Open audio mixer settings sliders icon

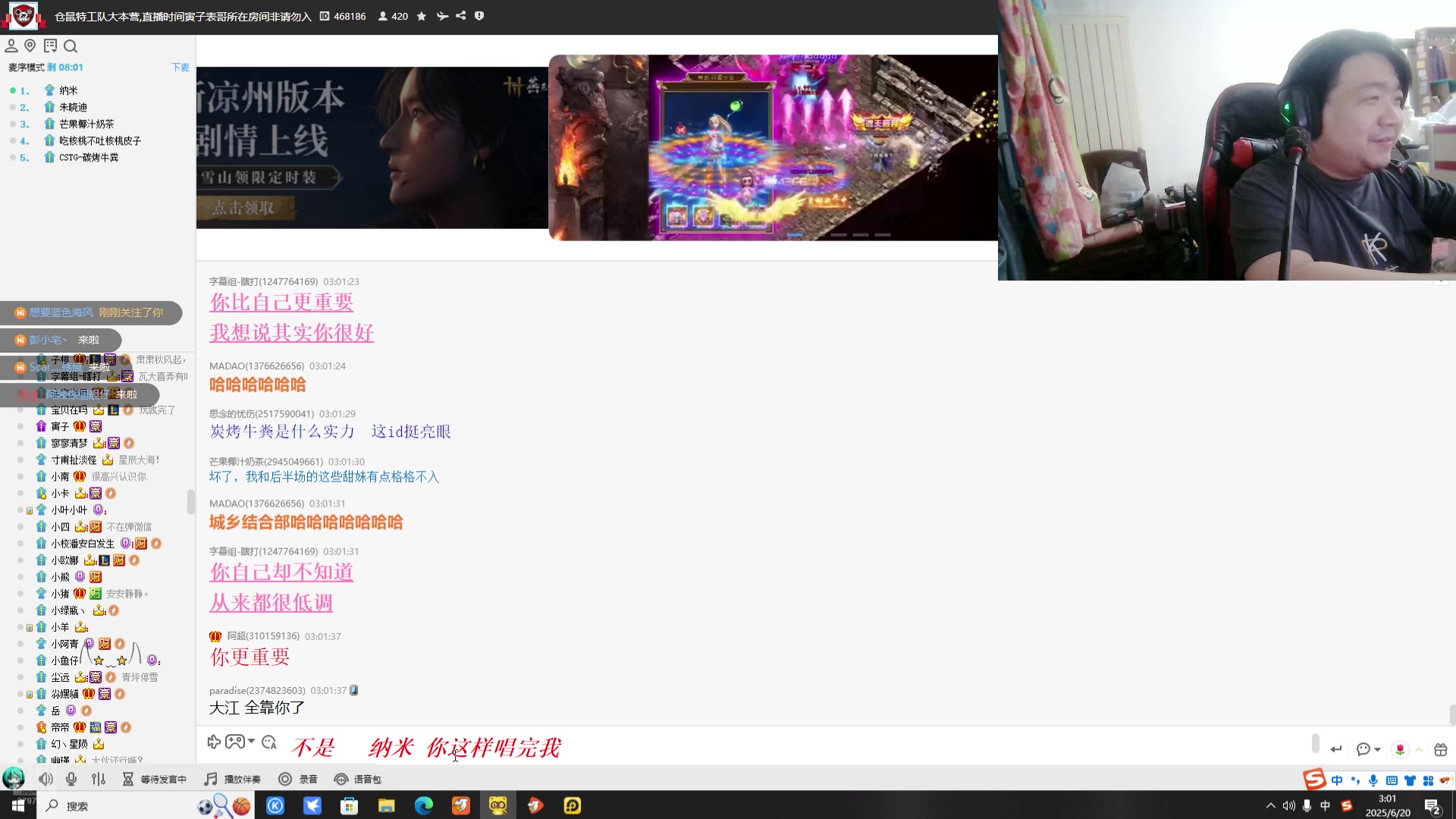[99, 779]
